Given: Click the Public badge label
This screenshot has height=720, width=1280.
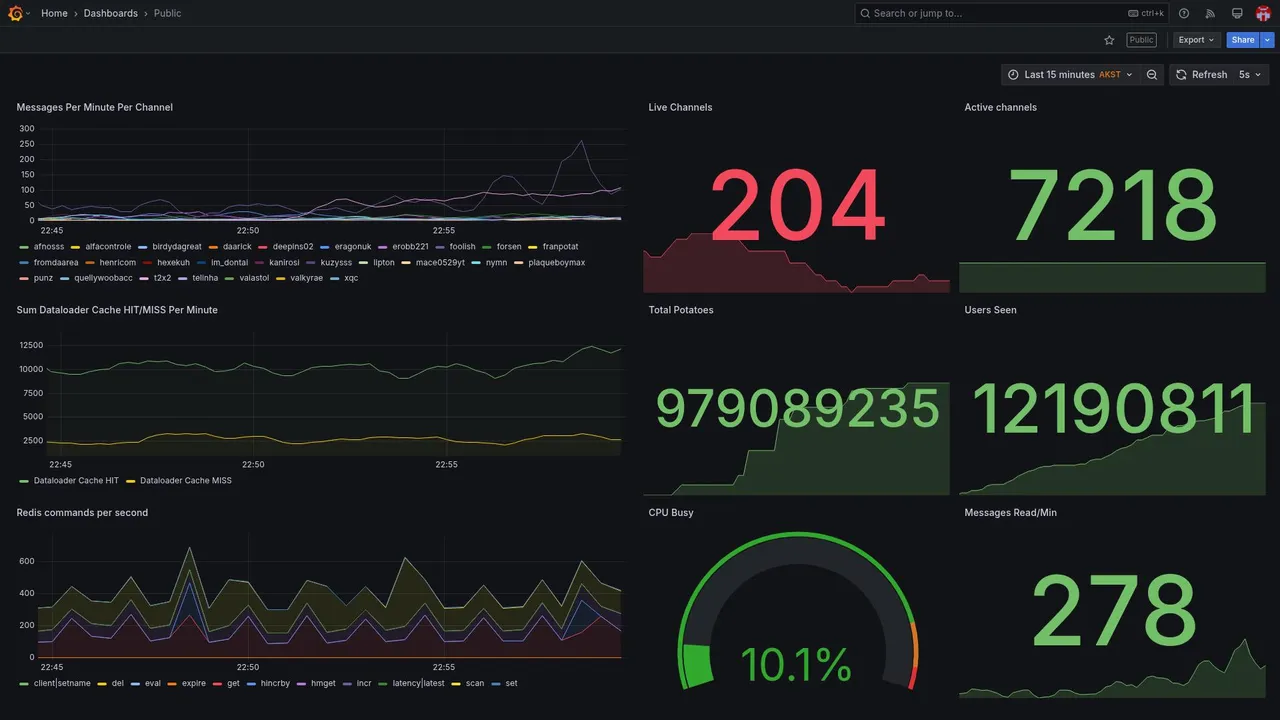Looking at the screenshot, I should (x=1141, y=40).
